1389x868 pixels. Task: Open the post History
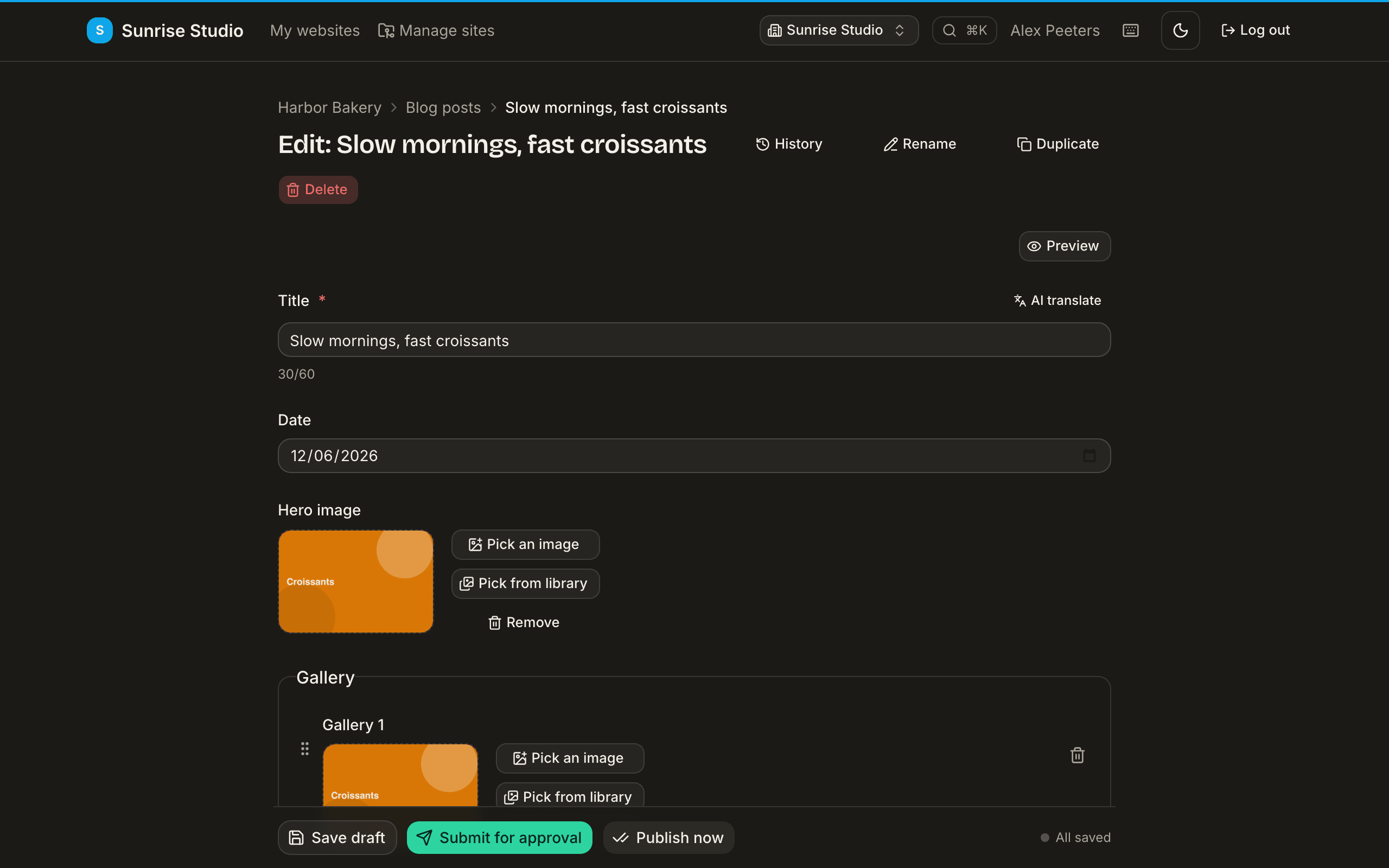(x=788, y=144)
